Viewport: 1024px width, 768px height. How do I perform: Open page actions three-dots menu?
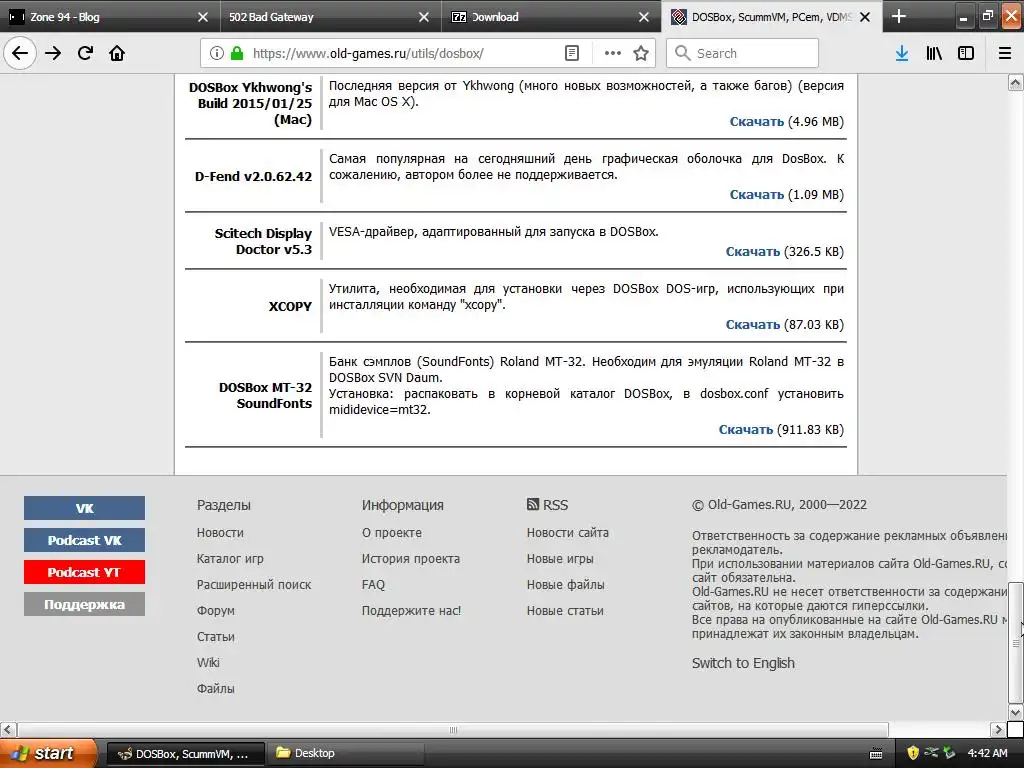point(613,53)
